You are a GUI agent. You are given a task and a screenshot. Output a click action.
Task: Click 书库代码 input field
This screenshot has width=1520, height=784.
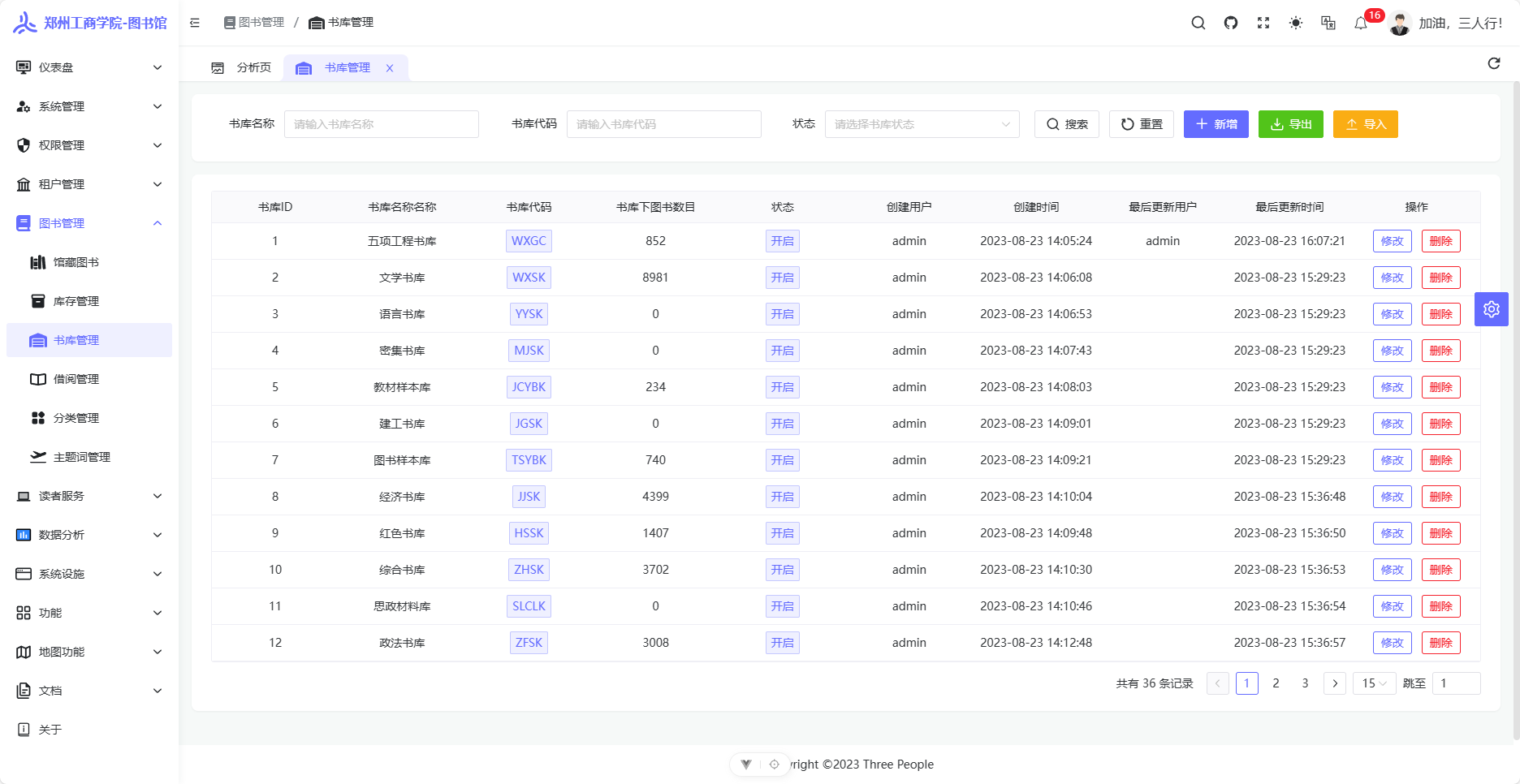pyautogui.click(x=664, y=124)
